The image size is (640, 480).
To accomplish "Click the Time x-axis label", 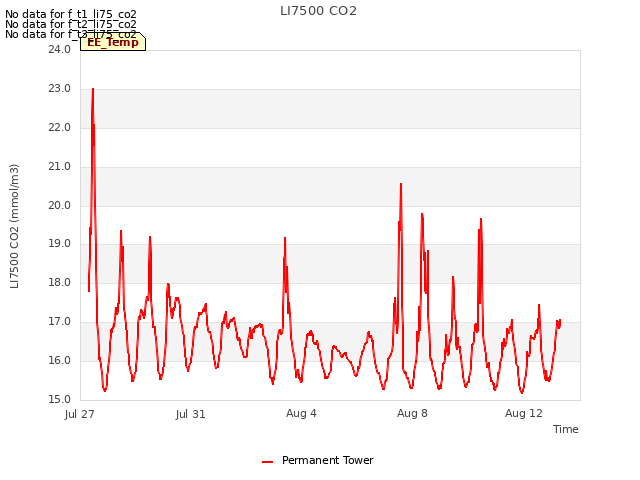I will click(565, 429).
